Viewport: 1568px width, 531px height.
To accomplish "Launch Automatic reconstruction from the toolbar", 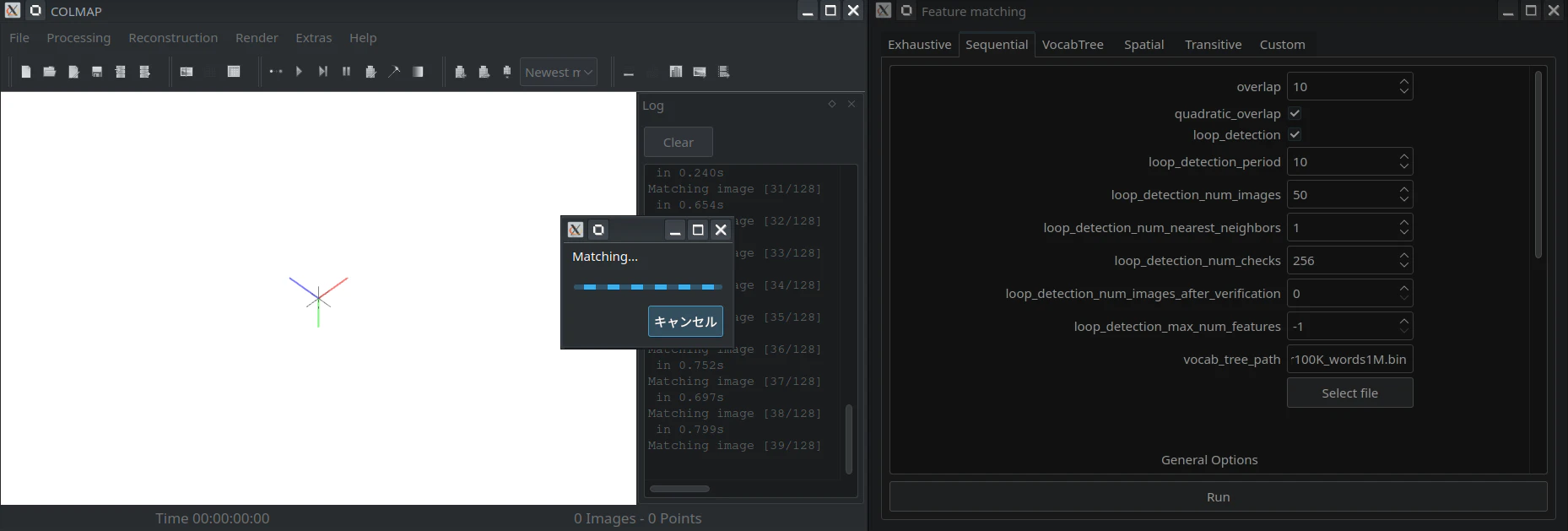I will tap(275, 72).
